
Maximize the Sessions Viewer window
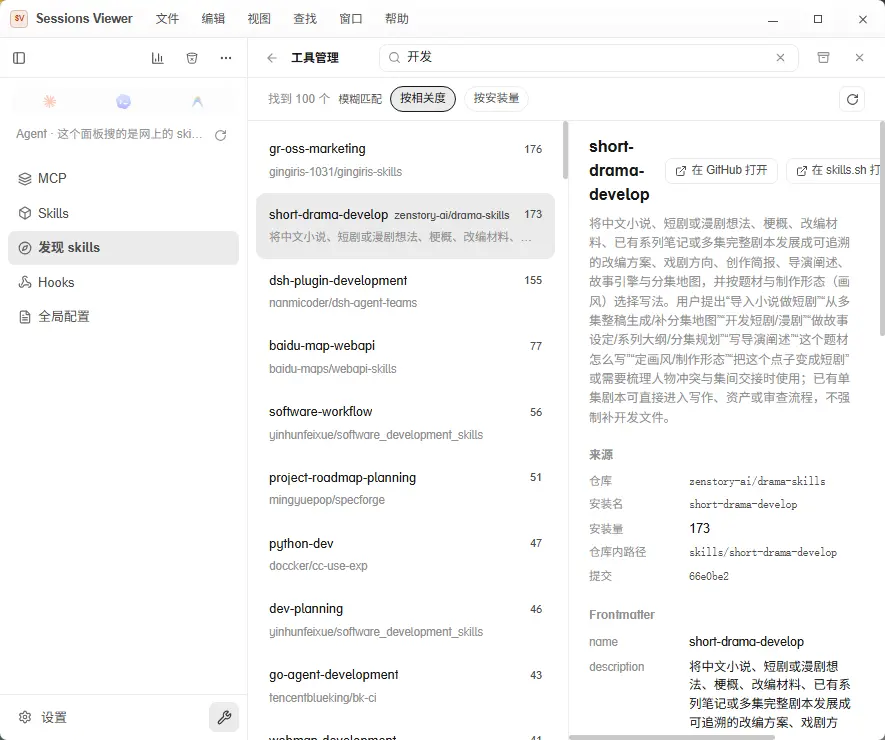[x=818, y=19]
